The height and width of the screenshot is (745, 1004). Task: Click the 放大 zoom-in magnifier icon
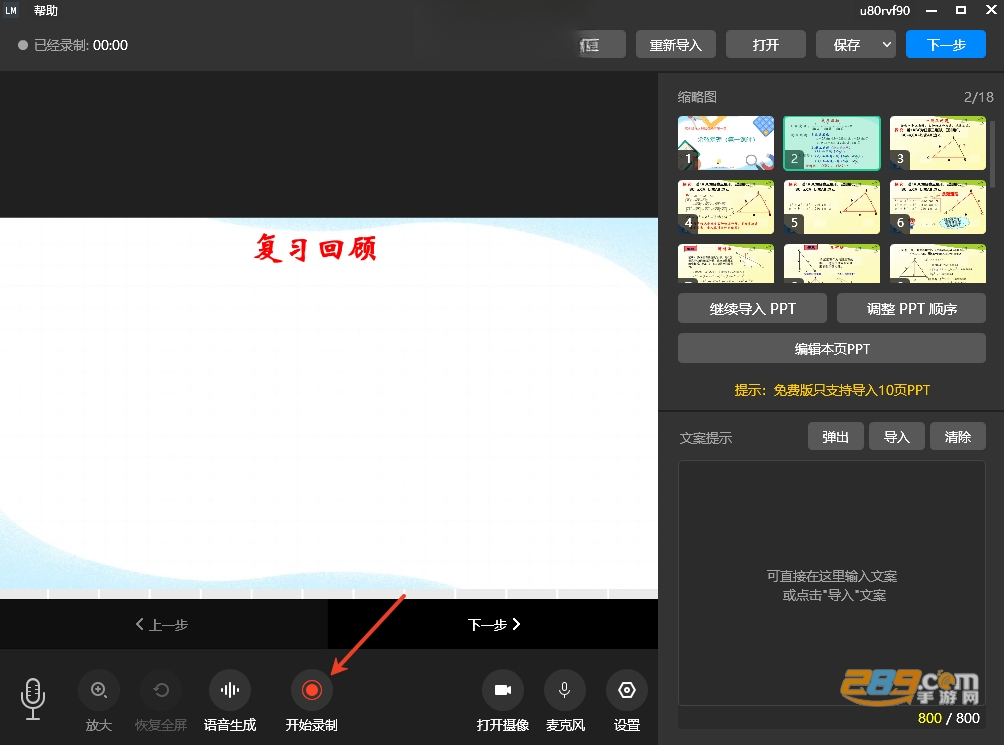pos(99,690)
